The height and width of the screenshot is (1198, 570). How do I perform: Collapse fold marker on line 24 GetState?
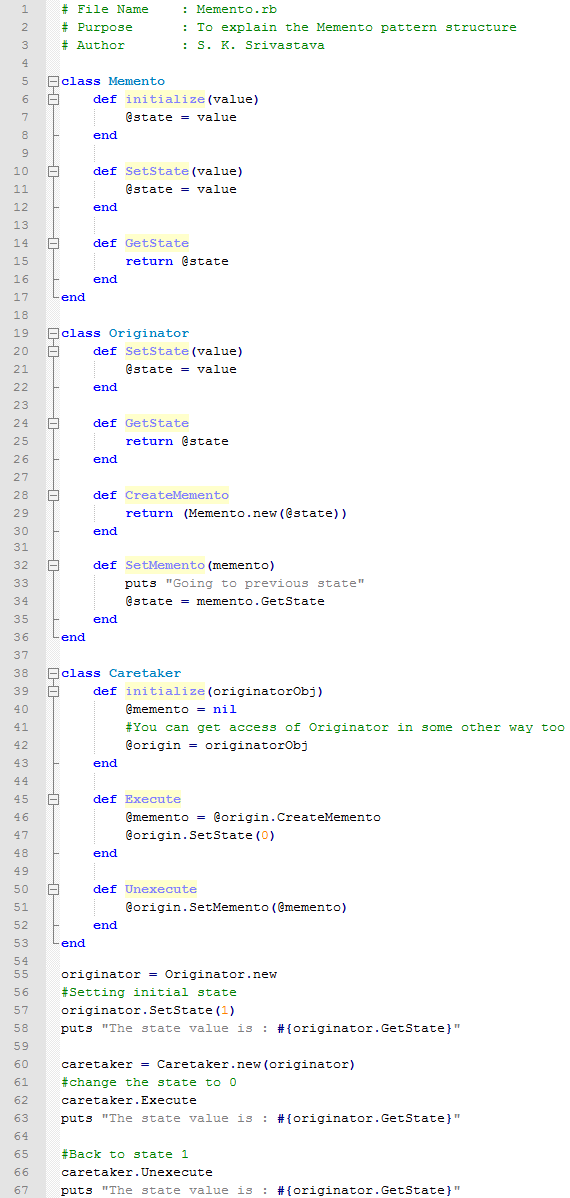click(53, 423)
